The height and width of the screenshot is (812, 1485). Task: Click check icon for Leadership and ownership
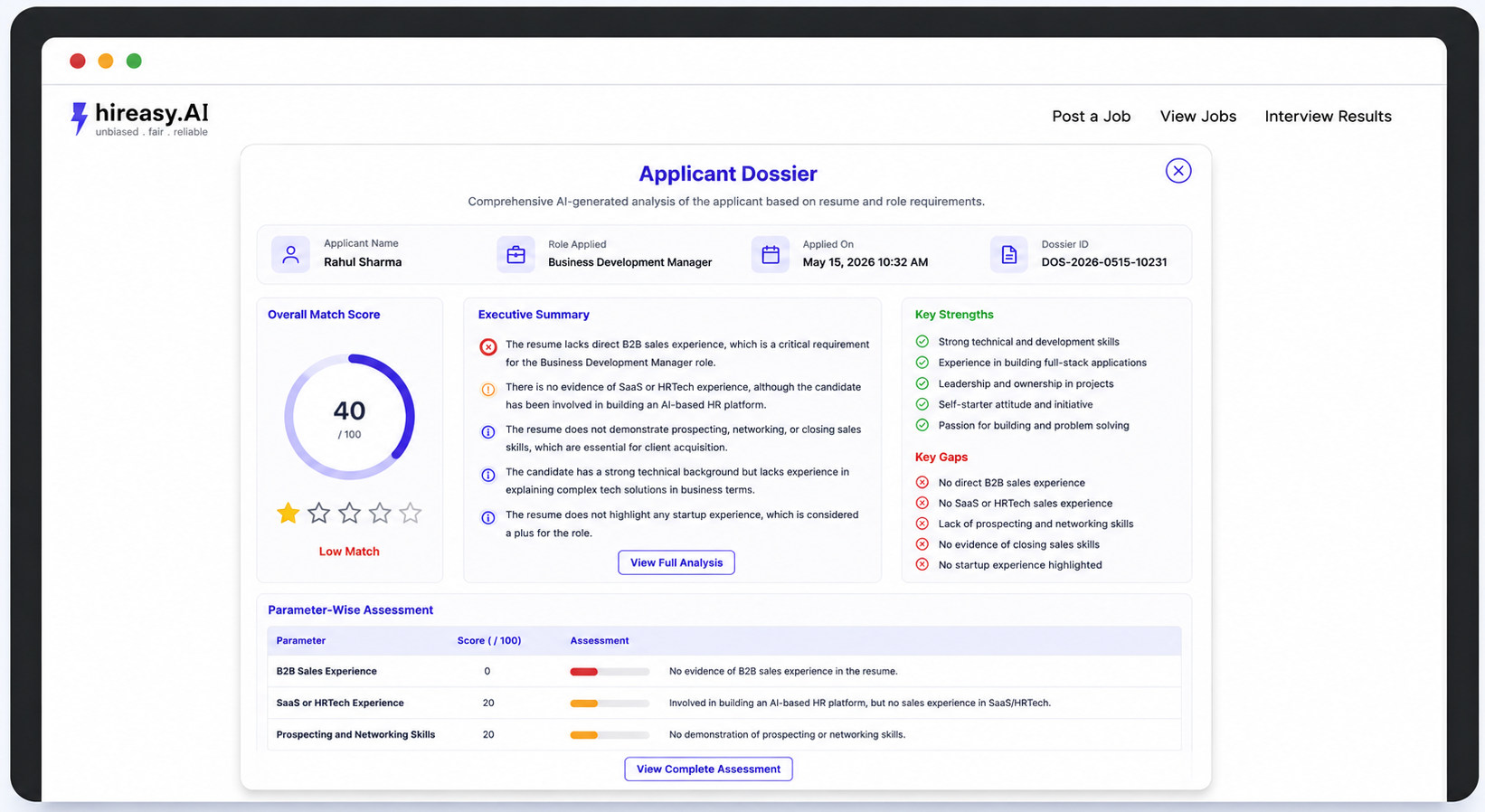922,383
